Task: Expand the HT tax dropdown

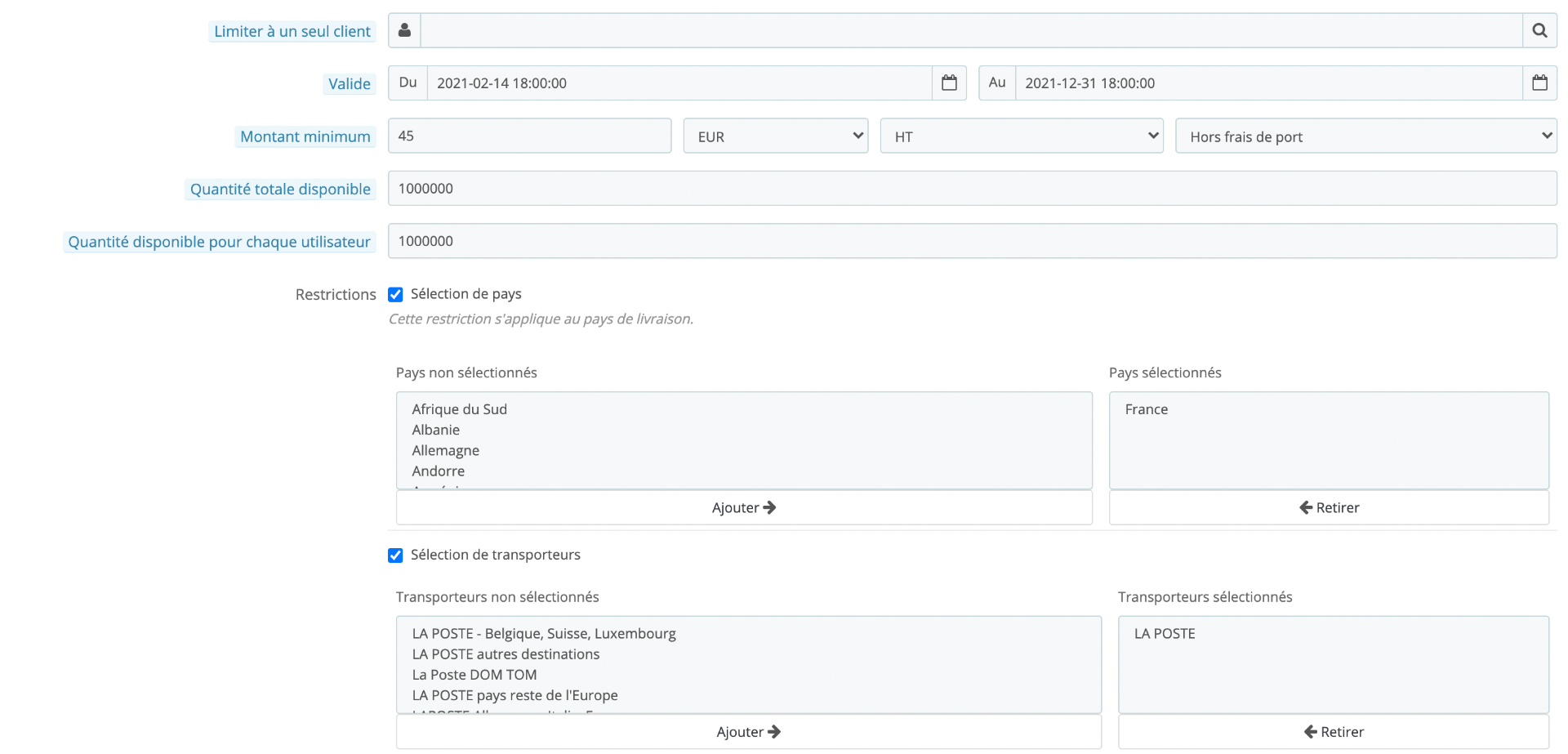Action: (x=1021, y=136)
